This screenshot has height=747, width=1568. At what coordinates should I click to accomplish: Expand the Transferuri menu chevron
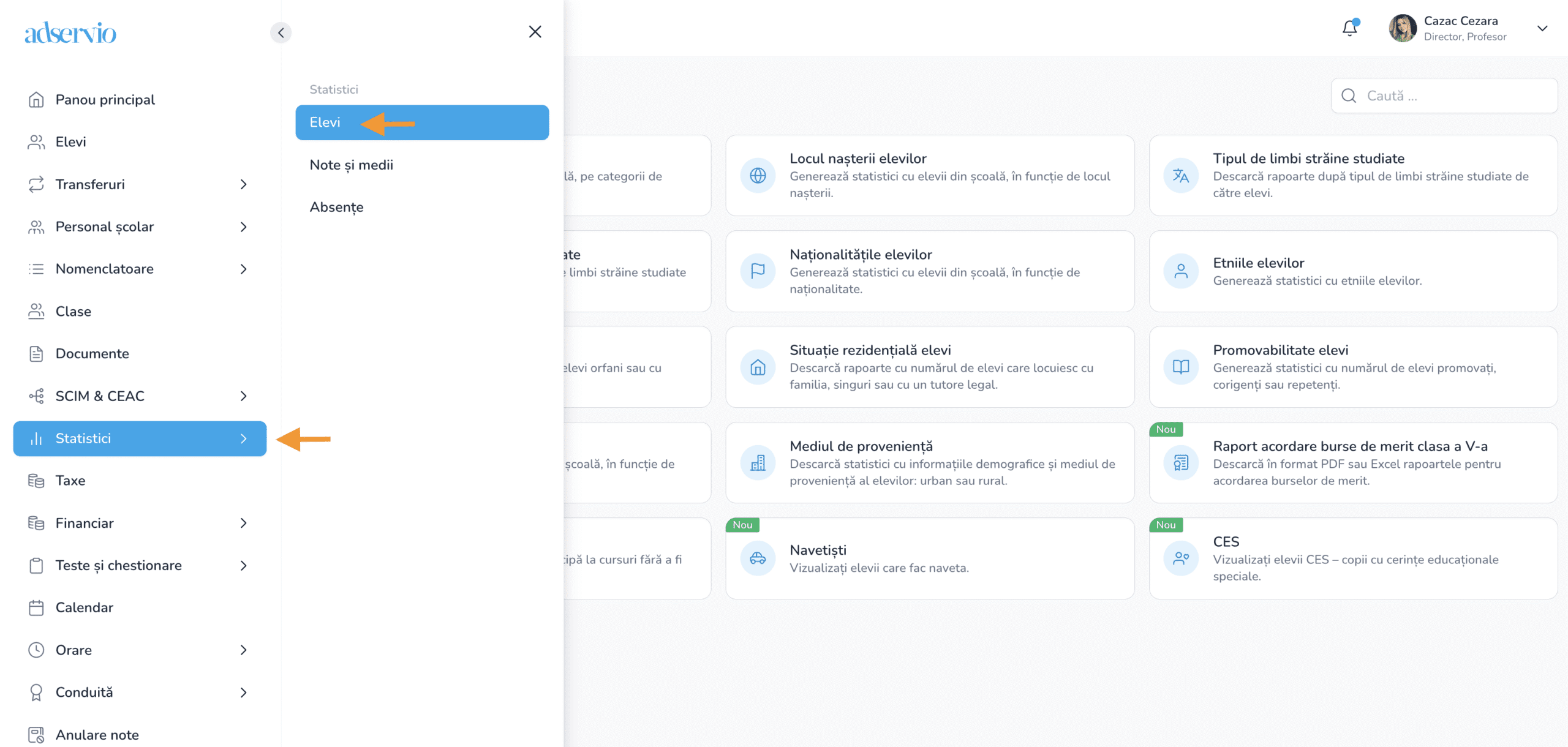243,184
